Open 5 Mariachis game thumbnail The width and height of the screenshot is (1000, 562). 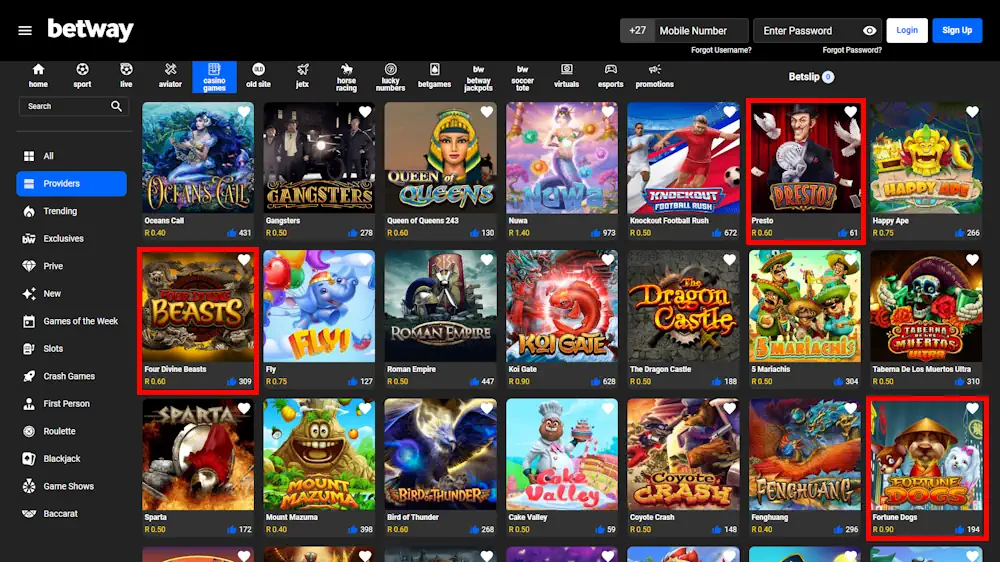(805, 306)
